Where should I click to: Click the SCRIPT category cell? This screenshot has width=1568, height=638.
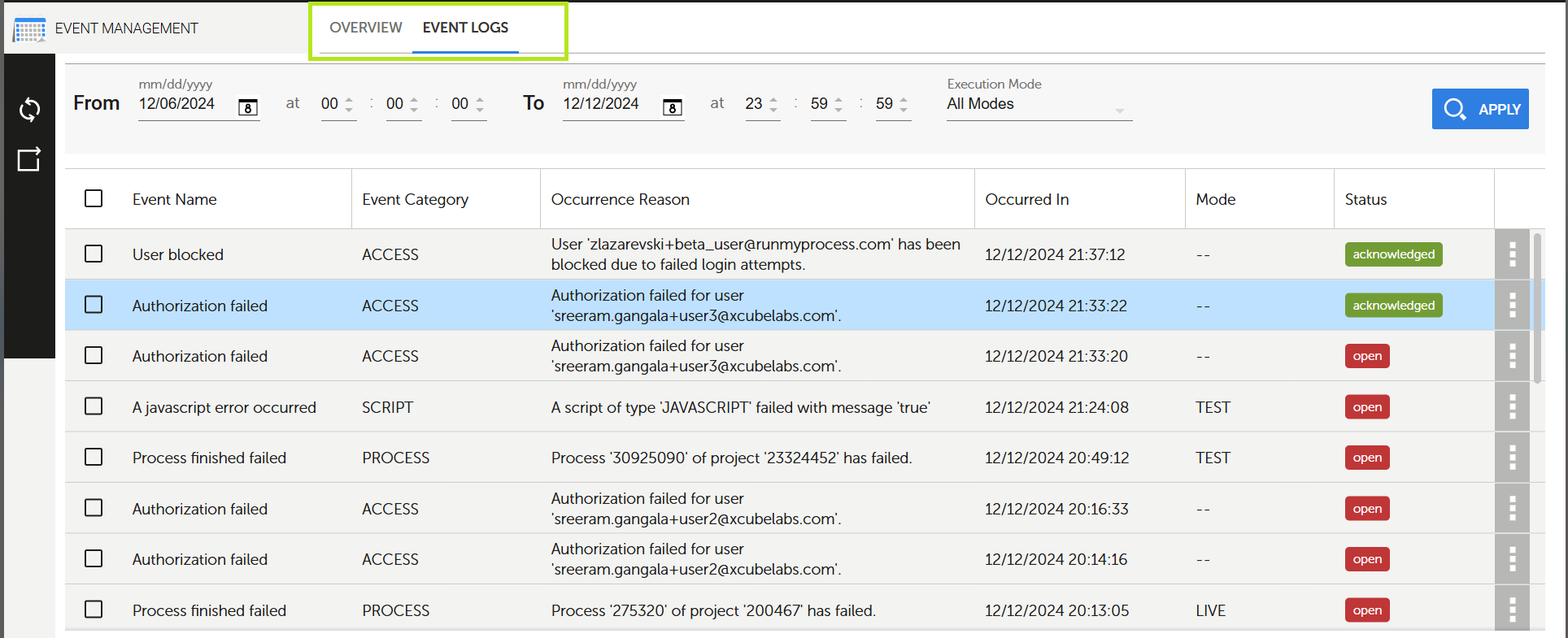(x=387, y=407)
